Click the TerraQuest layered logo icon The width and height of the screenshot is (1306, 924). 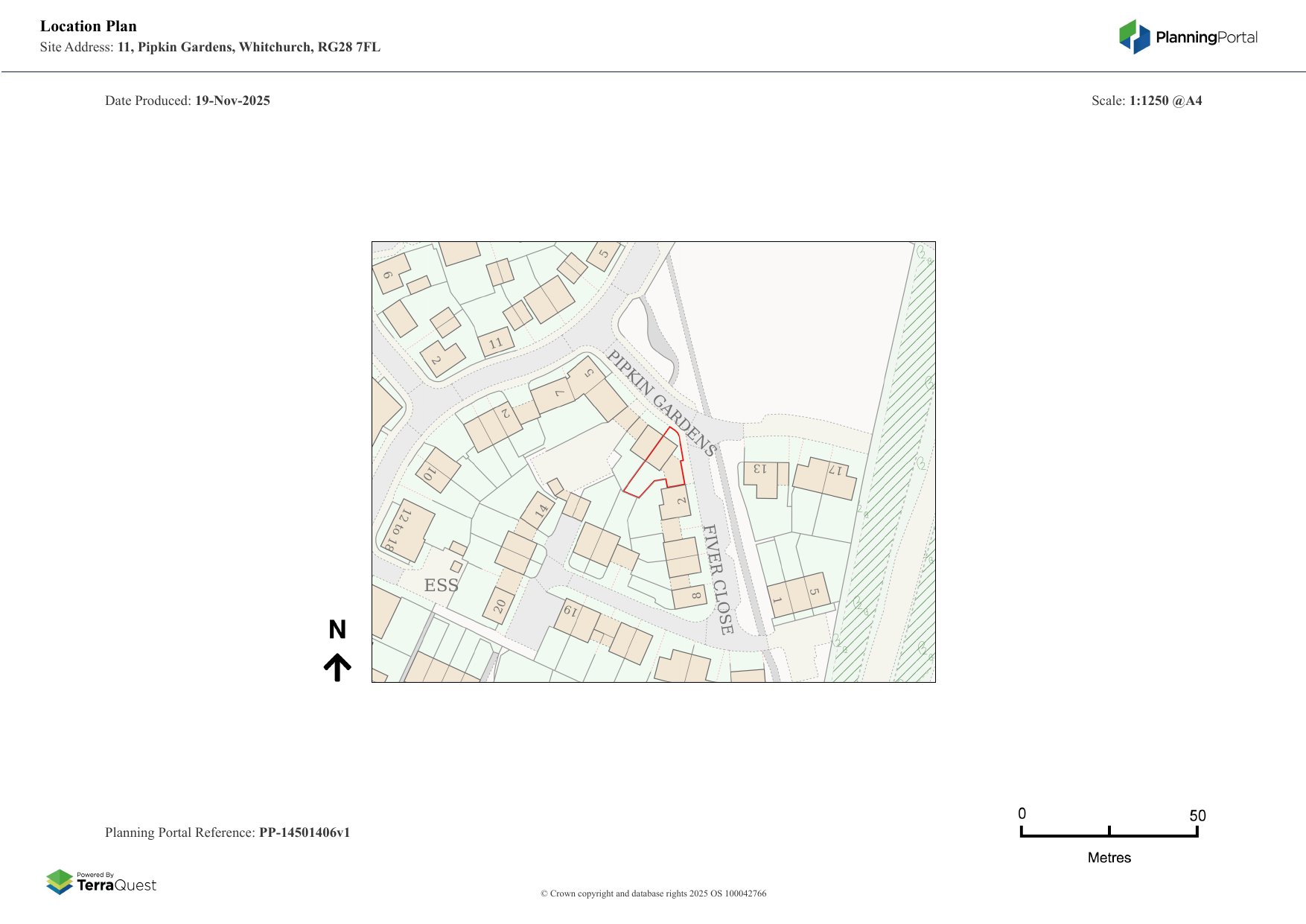tap(60, 882)
